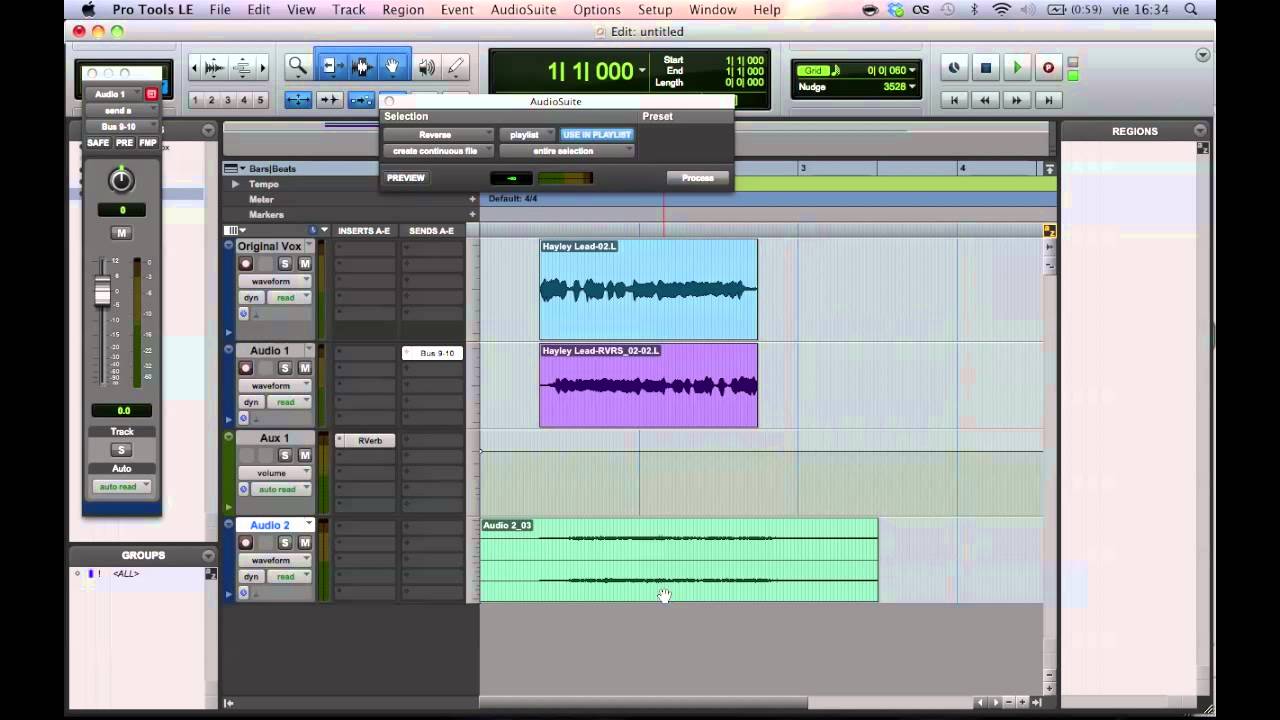Screen dimensions: 1280x720
Task: Open Aux 1 volume view selector
Action: (x=275, y=473)
